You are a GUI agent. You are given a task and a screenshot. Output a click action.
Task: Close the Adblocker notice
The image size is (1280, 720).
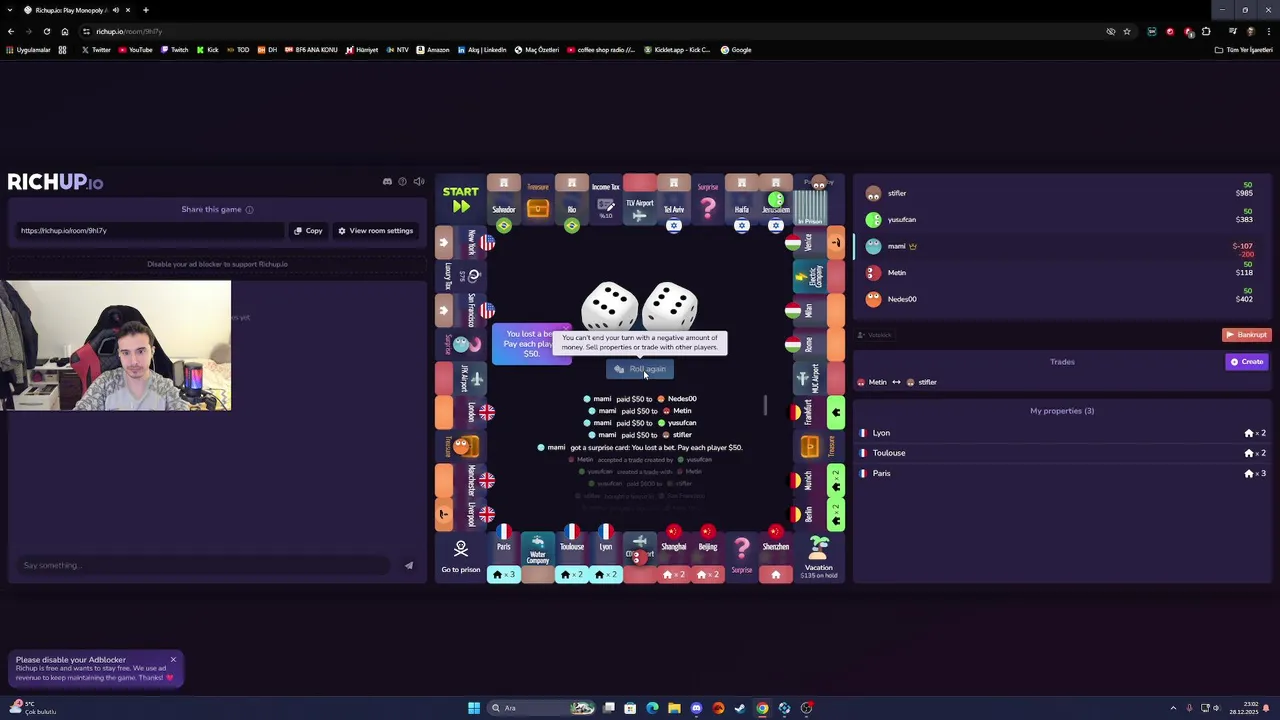[173, 660]
